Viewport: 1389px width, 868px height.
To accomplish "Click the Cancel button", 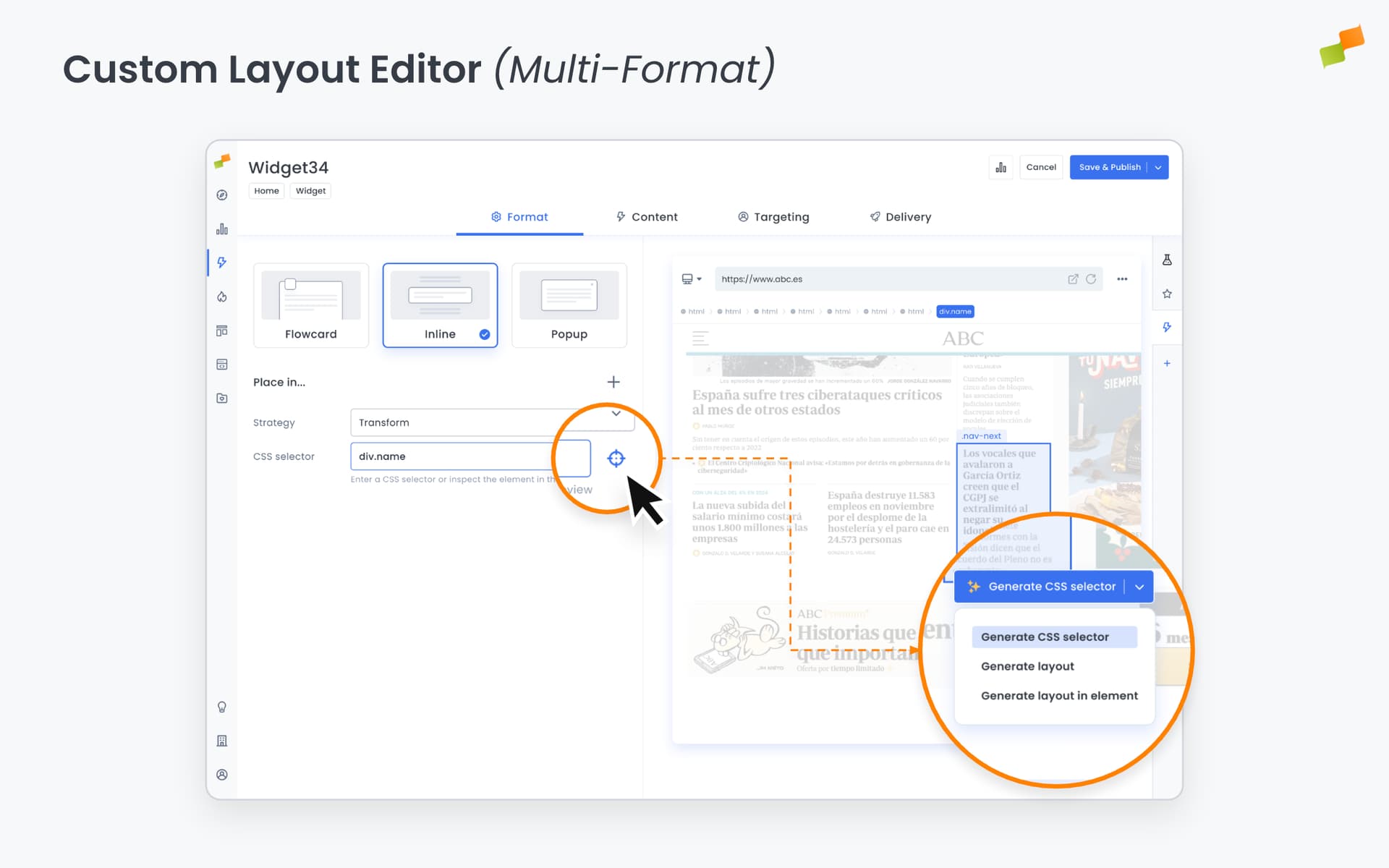I will coord(1041,167).
